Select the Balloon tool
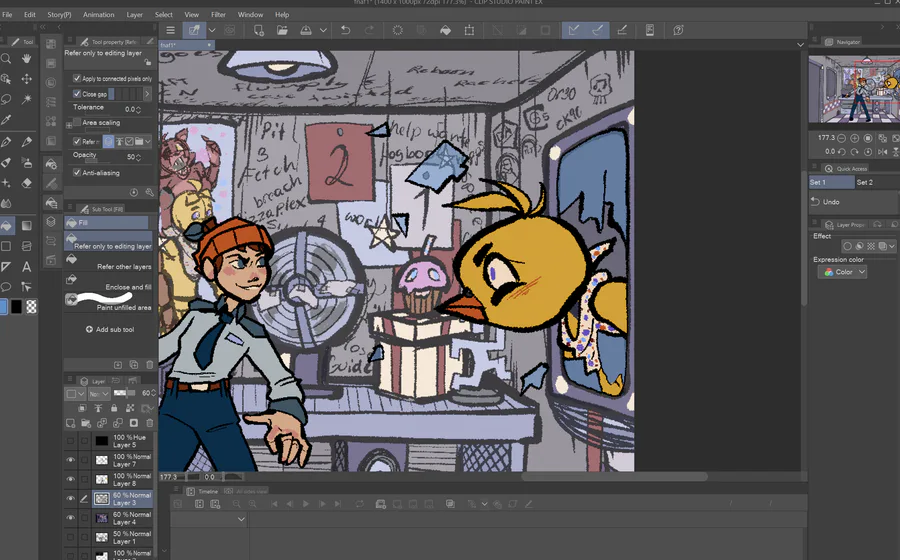 pyautogui.click(x=6, y=287)
